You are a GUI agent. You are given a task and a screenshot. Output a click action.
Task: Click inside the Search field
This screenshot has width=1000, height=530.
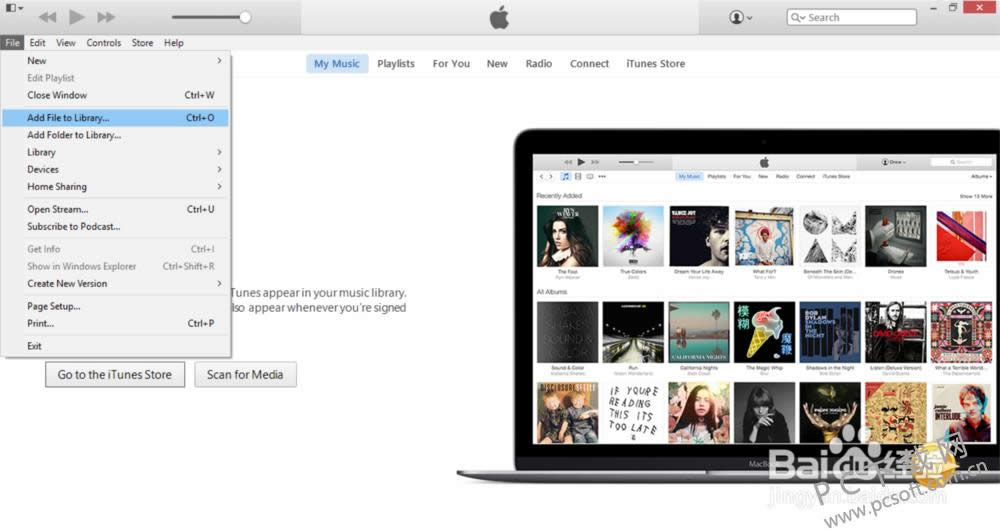857,17
